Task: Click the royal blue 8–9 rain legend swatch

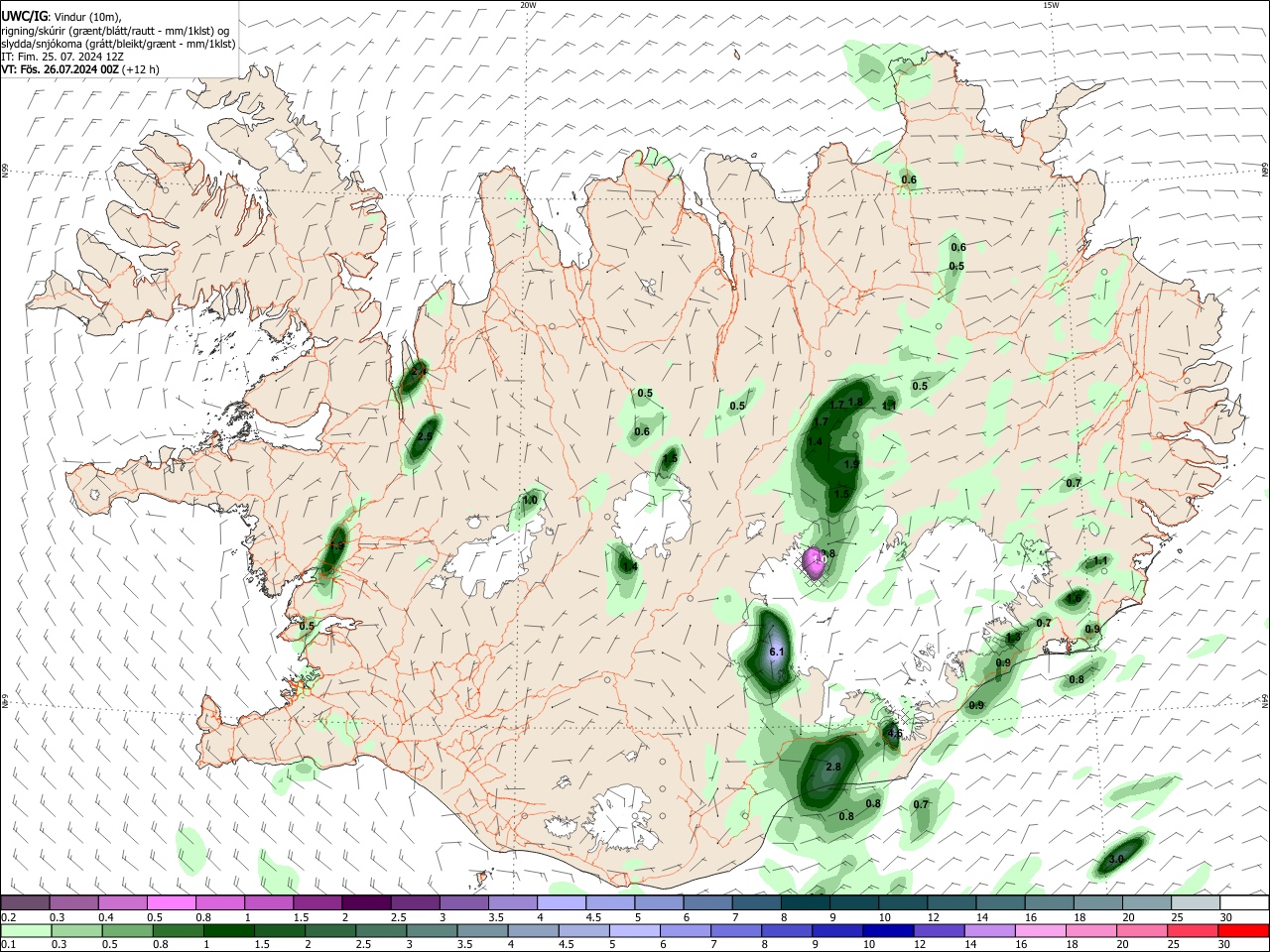Action: (789, 932)
